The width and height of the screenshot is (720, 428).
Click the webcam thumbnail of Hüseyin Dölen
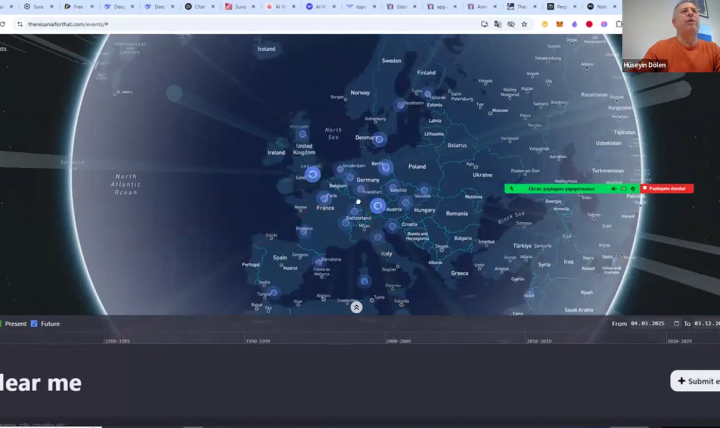(x=670, y=36)
